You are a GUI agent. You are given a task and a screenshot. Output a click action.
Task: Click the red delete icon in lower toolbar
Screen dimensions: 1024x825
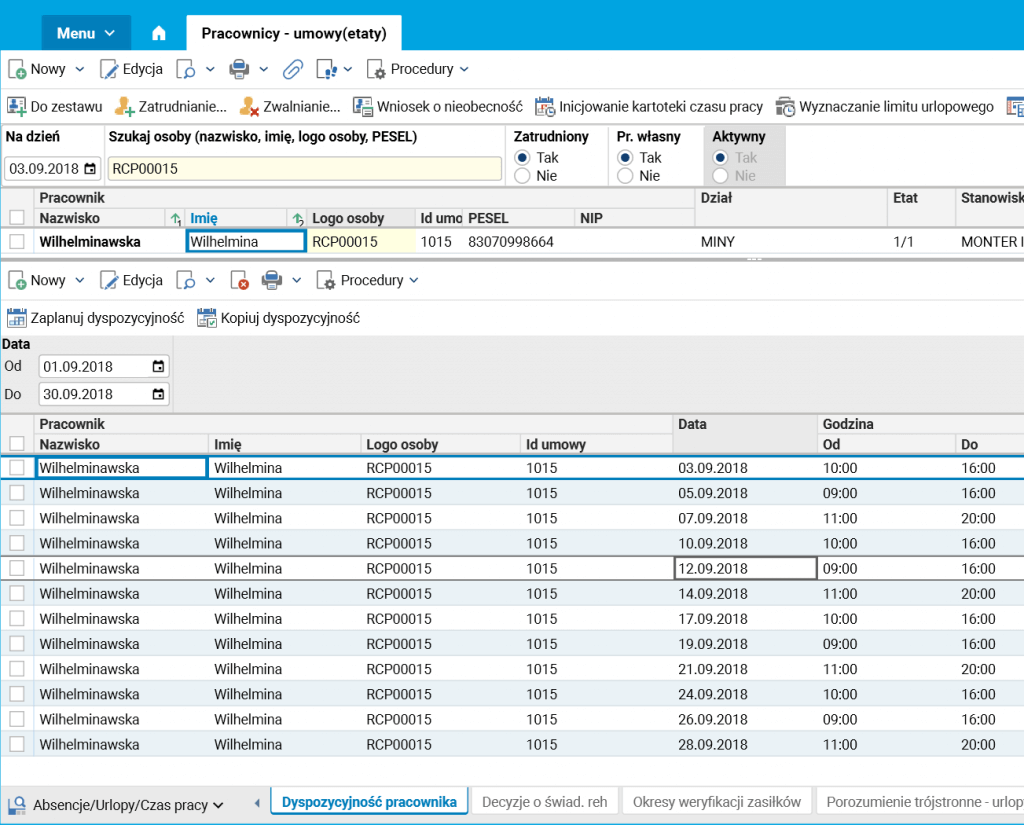239,281
